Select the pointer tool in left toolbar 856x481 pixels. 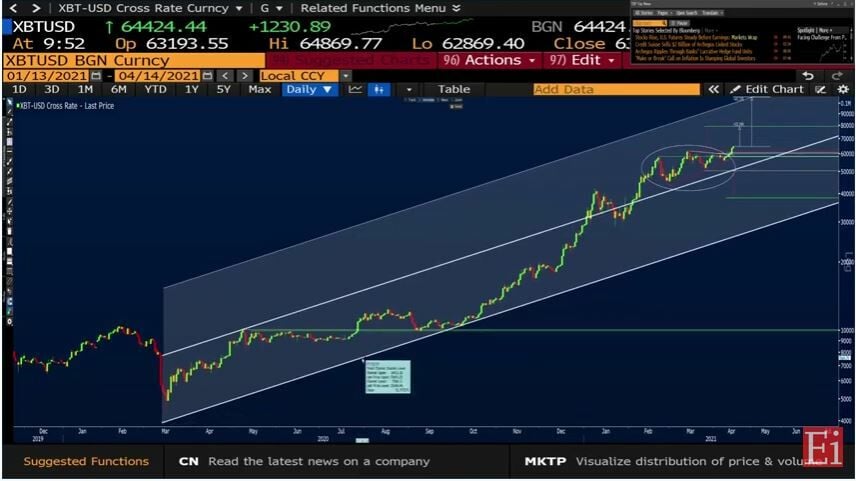point(9,103)
